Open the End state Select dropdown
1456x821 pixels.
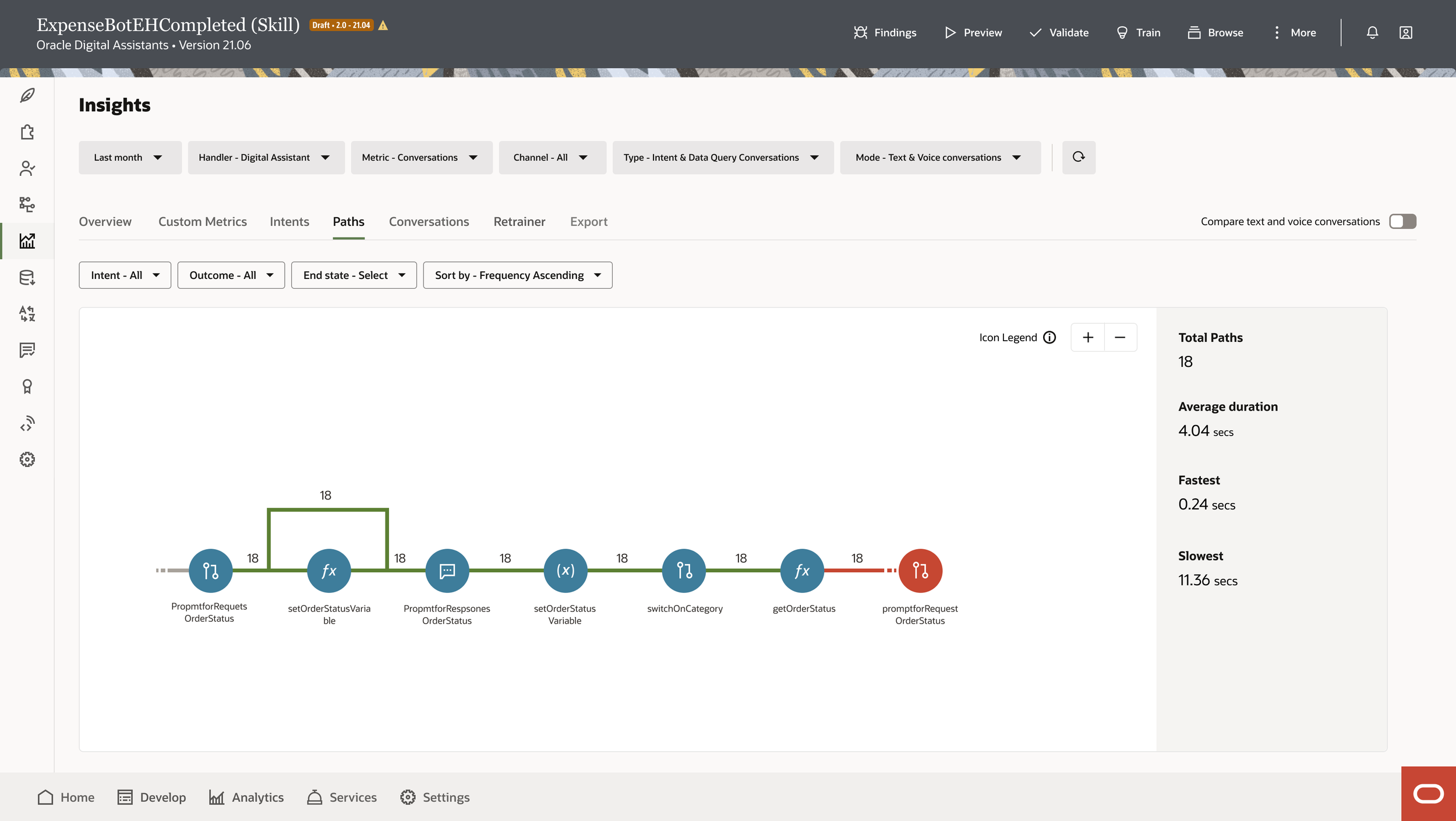click(354, 275)
